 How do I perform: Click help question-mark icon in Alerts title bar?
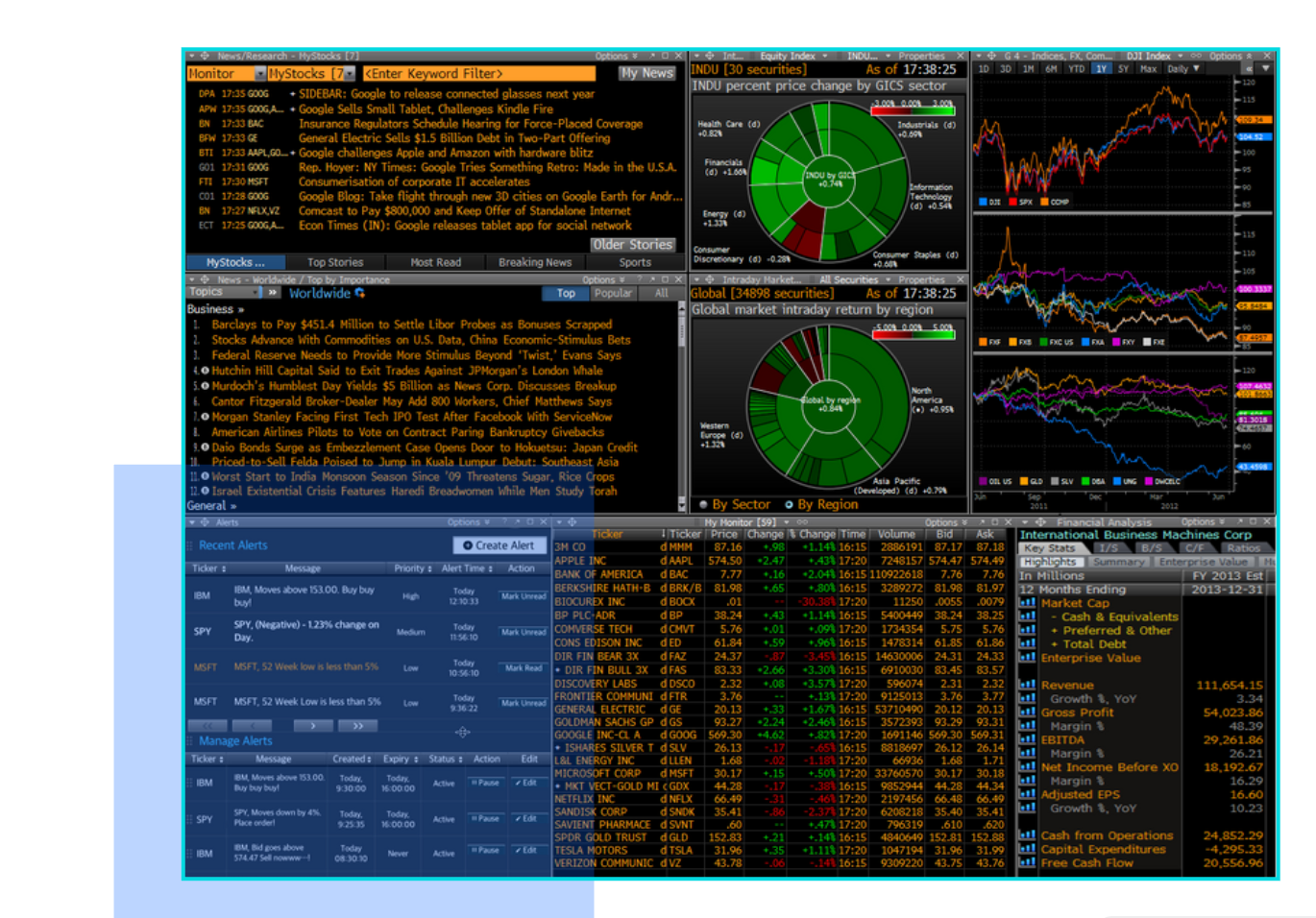pos(504,522)
